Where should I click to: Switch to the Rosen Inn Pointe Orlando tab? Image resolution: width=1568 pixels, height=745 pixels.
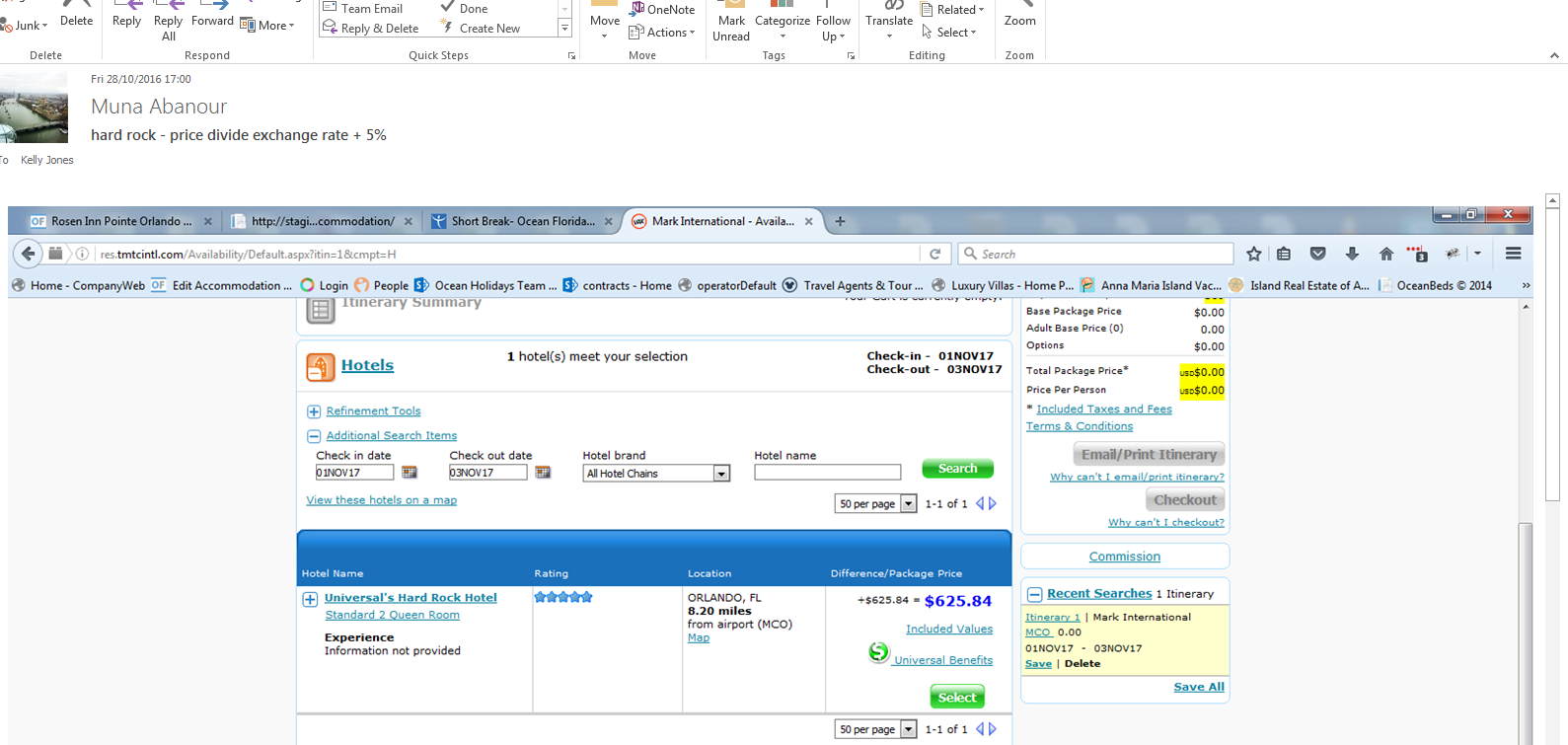click(120, 221)
